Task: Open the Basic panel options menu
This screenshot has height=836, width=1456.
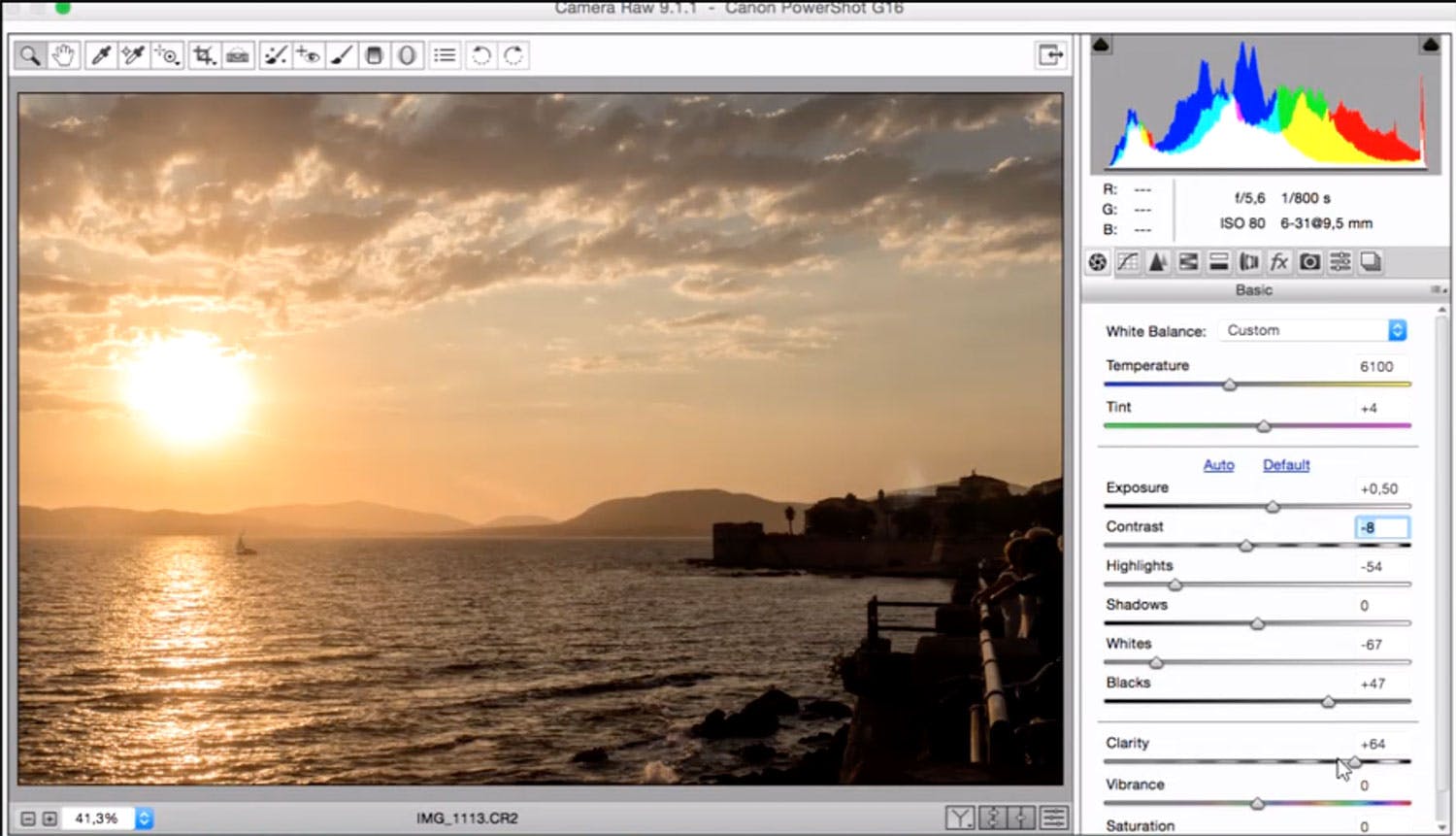Action: coord(1436,290)
